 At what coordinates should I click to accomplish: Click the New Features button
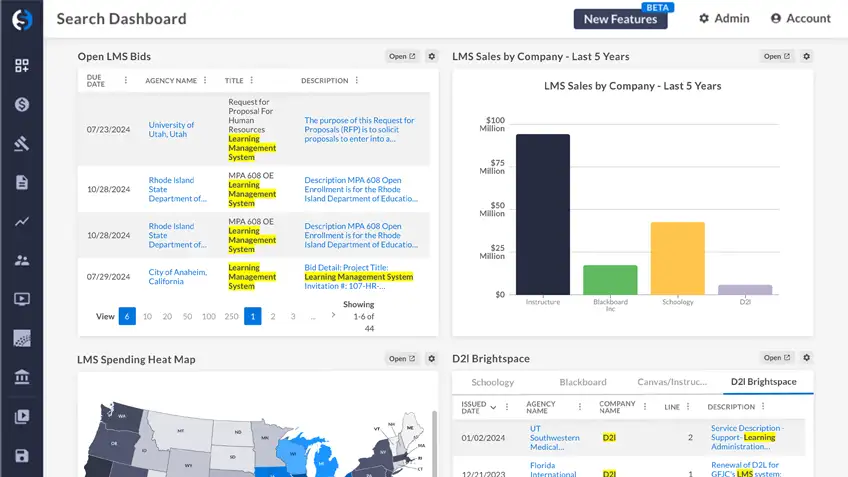click(x=620, y=19)
